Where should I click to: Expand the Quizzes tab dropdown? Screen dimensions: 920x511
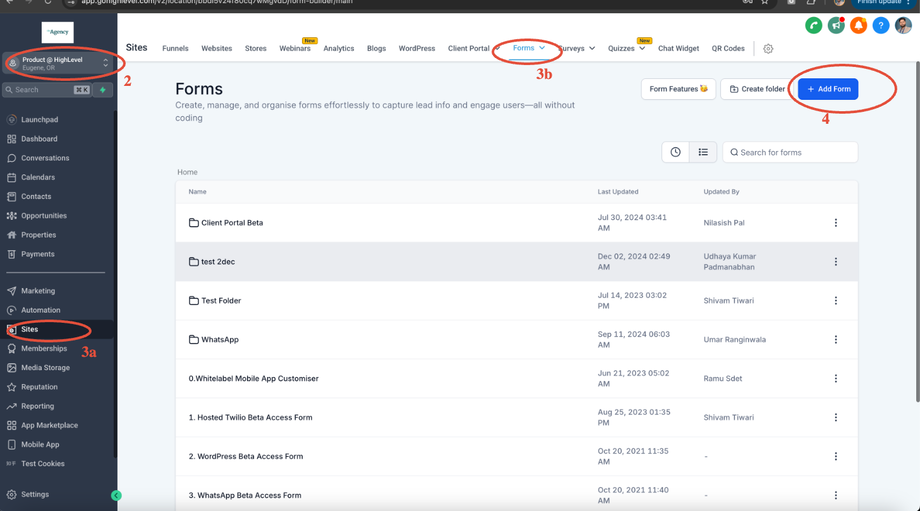point(641,49)
